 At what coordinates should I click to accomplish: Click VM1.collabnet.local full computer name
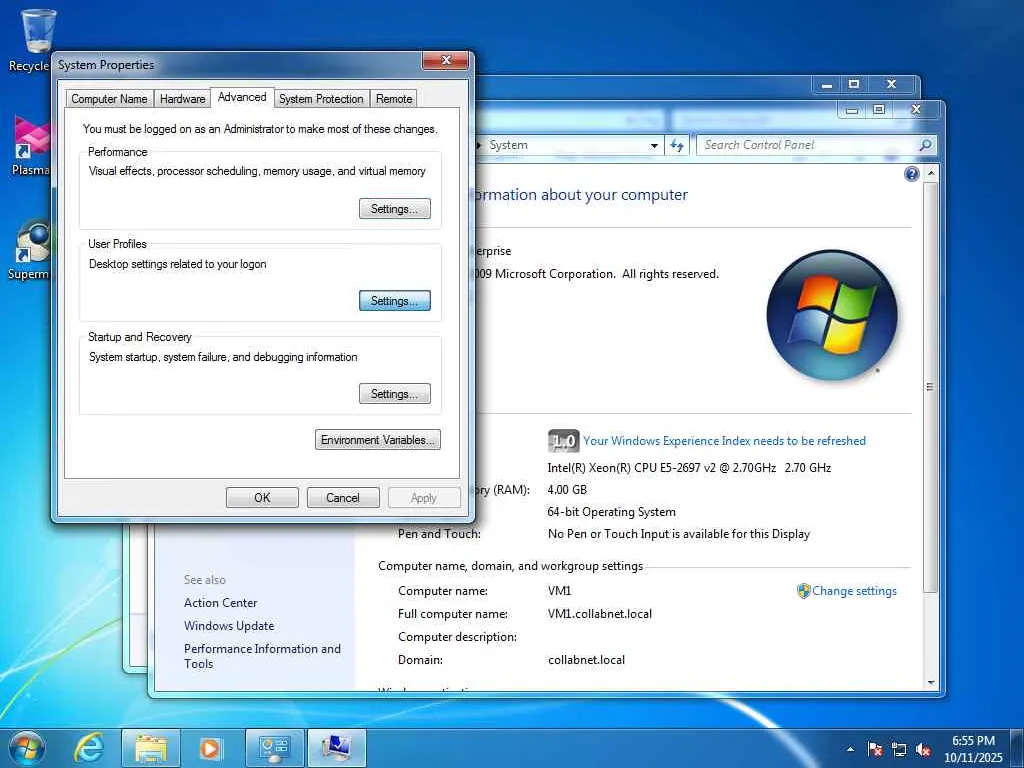pos(600,614)
